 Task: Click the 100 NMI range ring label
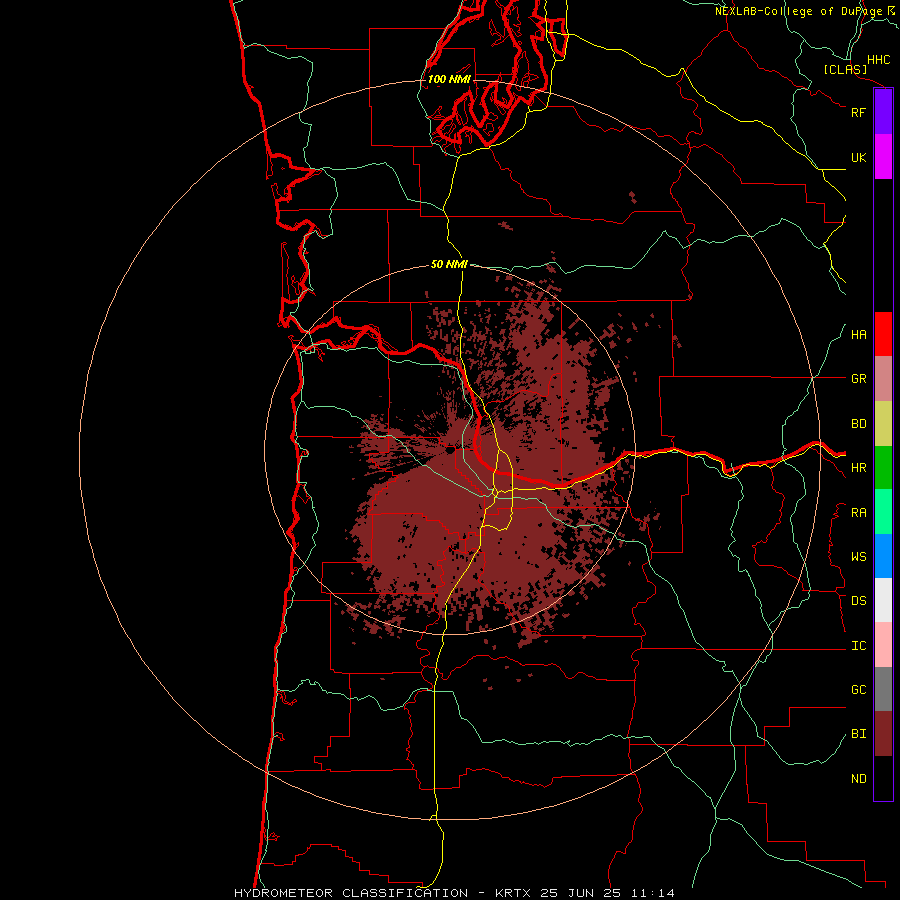(449, 79)
